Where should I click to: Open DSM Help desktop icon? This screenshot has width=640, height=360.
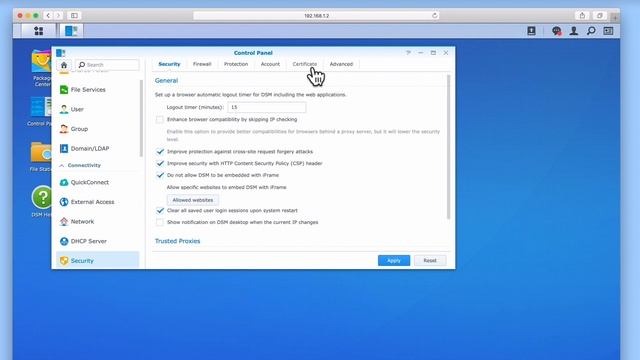[x=41, y=201]
